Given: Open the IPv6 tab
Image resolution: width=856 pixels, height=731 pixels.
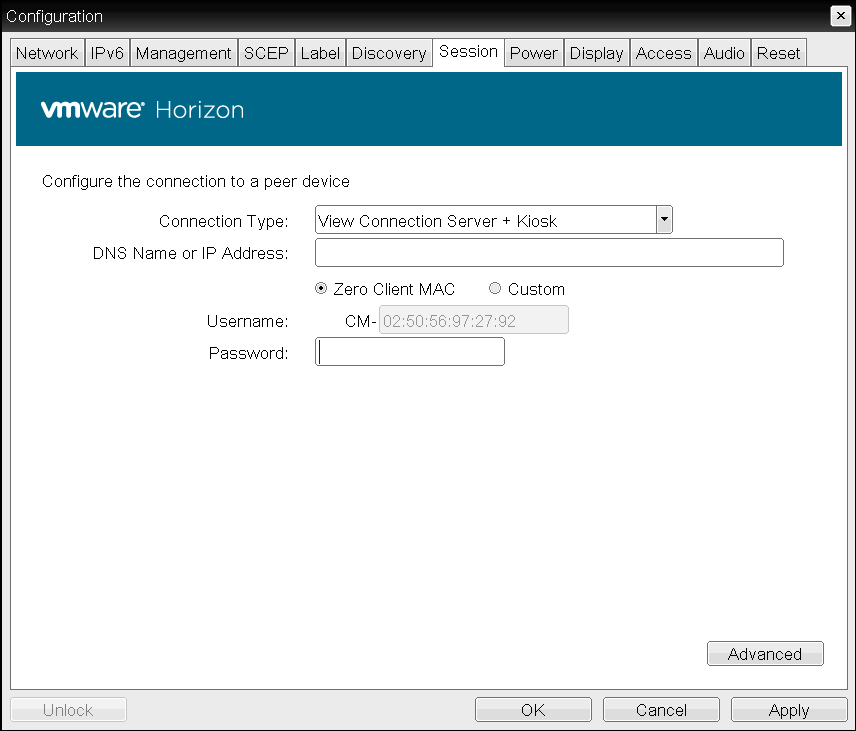Looking at the screenshot, I should click(107, 53).
